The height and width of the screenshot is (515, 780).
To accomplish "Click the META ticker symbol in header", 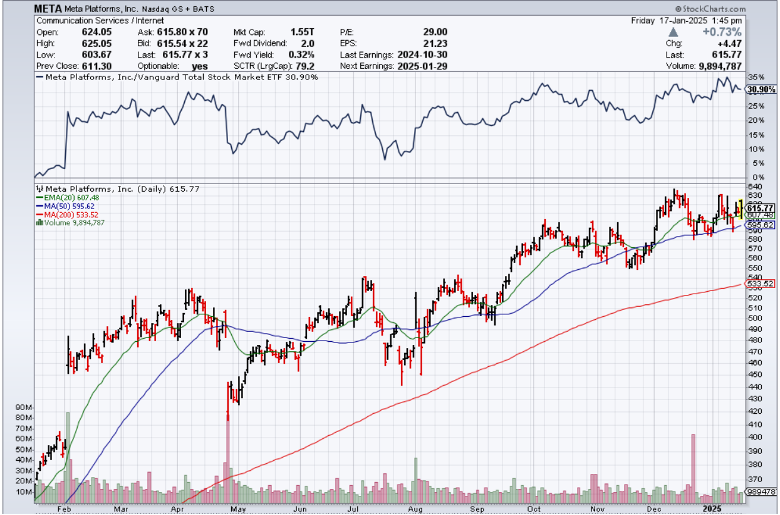I will [x=51, y=7].
